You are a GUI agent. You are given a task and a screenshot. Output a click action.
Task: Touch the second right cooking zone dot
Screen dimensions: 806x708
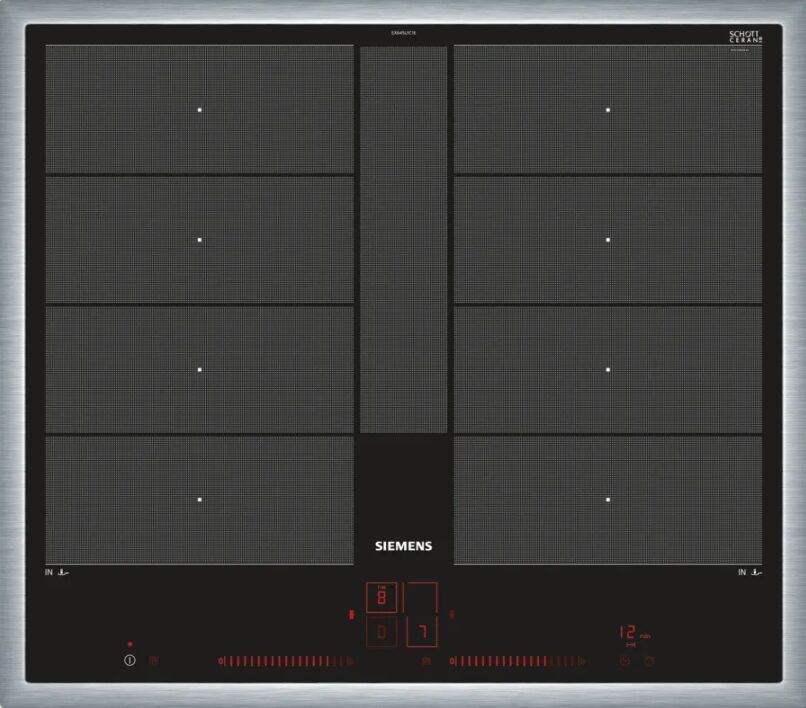tap(608, 240)
